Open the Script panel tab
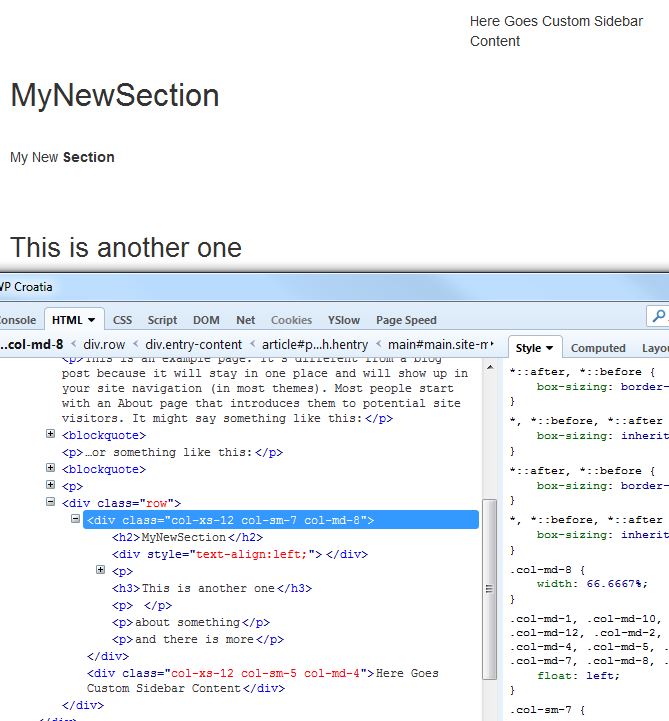The image size is (669, 721). [x=162, y=320]
